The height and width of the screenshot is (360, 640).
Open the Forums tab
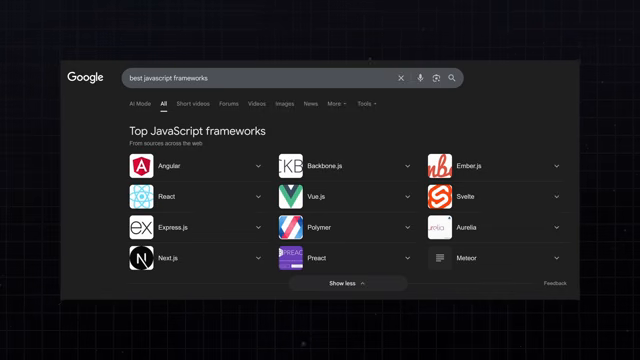tap(229, 104)
